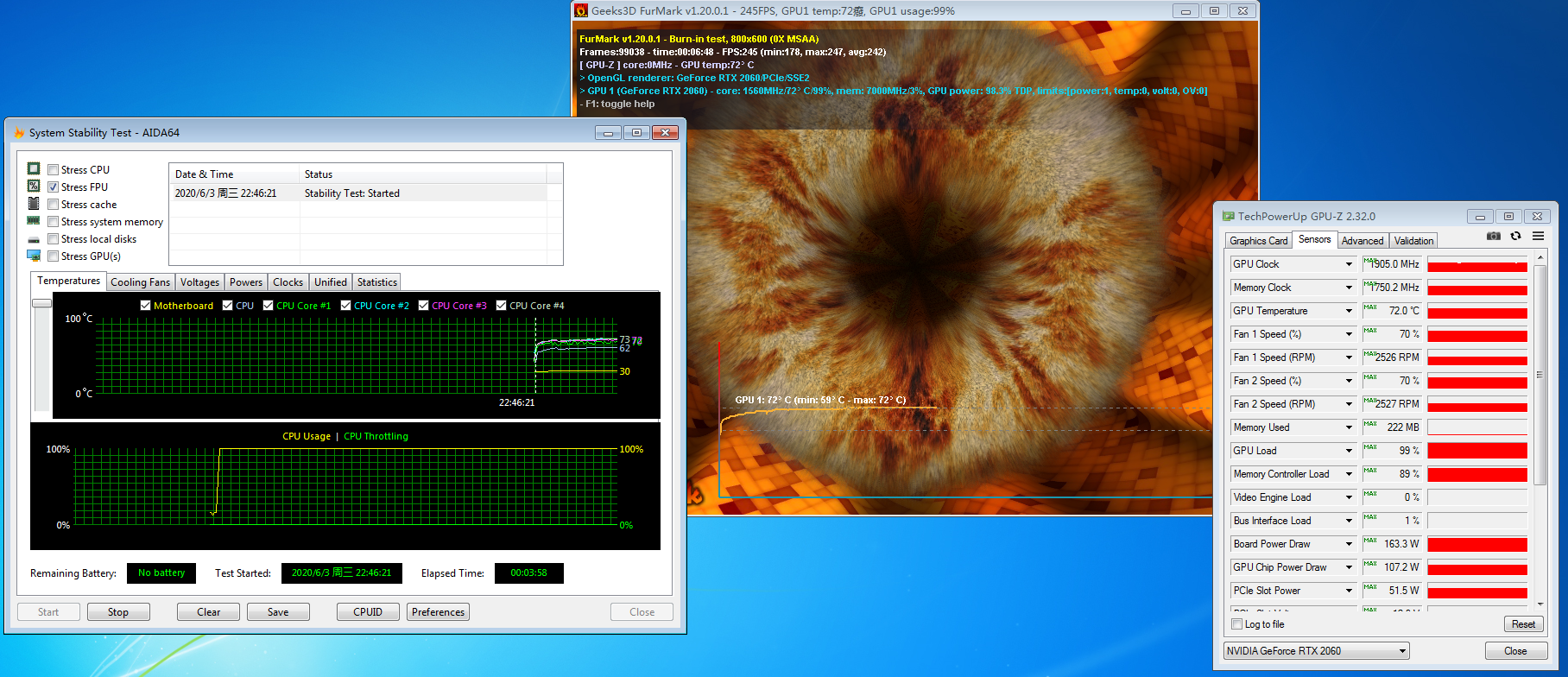Open the Board Power Draw sensor dropdown
1568x677 pixels.
tap(1349, 544)
